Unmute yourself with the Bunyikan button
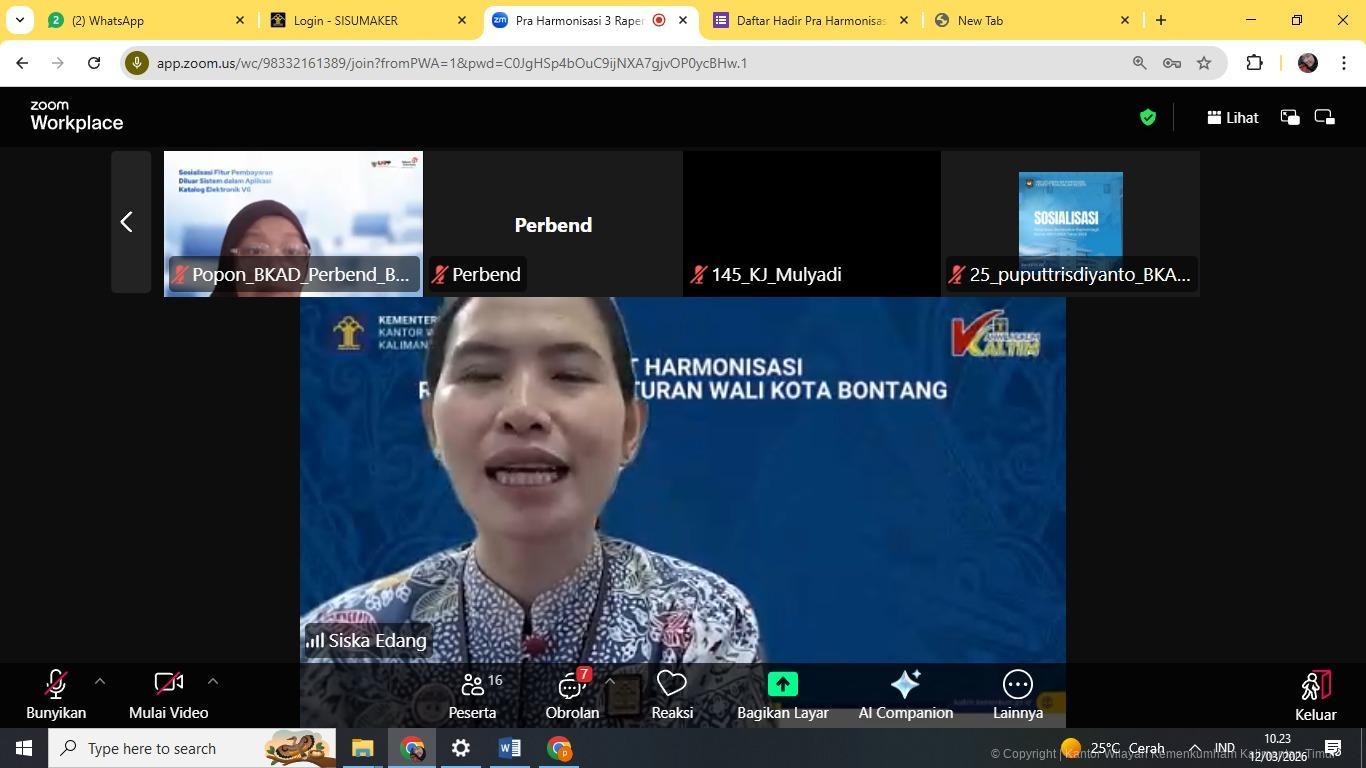Screen dimensions: 1366x768 pyautogui.click(x=55, y=693)
